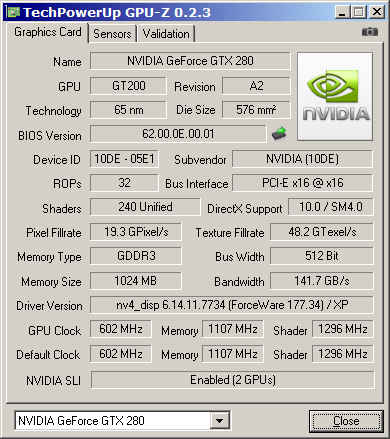Close the window with title bar X
The image size is (390, 439).
tap(377, 12)
